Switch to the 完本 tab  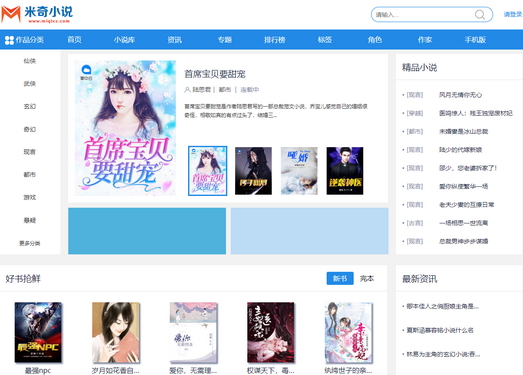point(367,278)
